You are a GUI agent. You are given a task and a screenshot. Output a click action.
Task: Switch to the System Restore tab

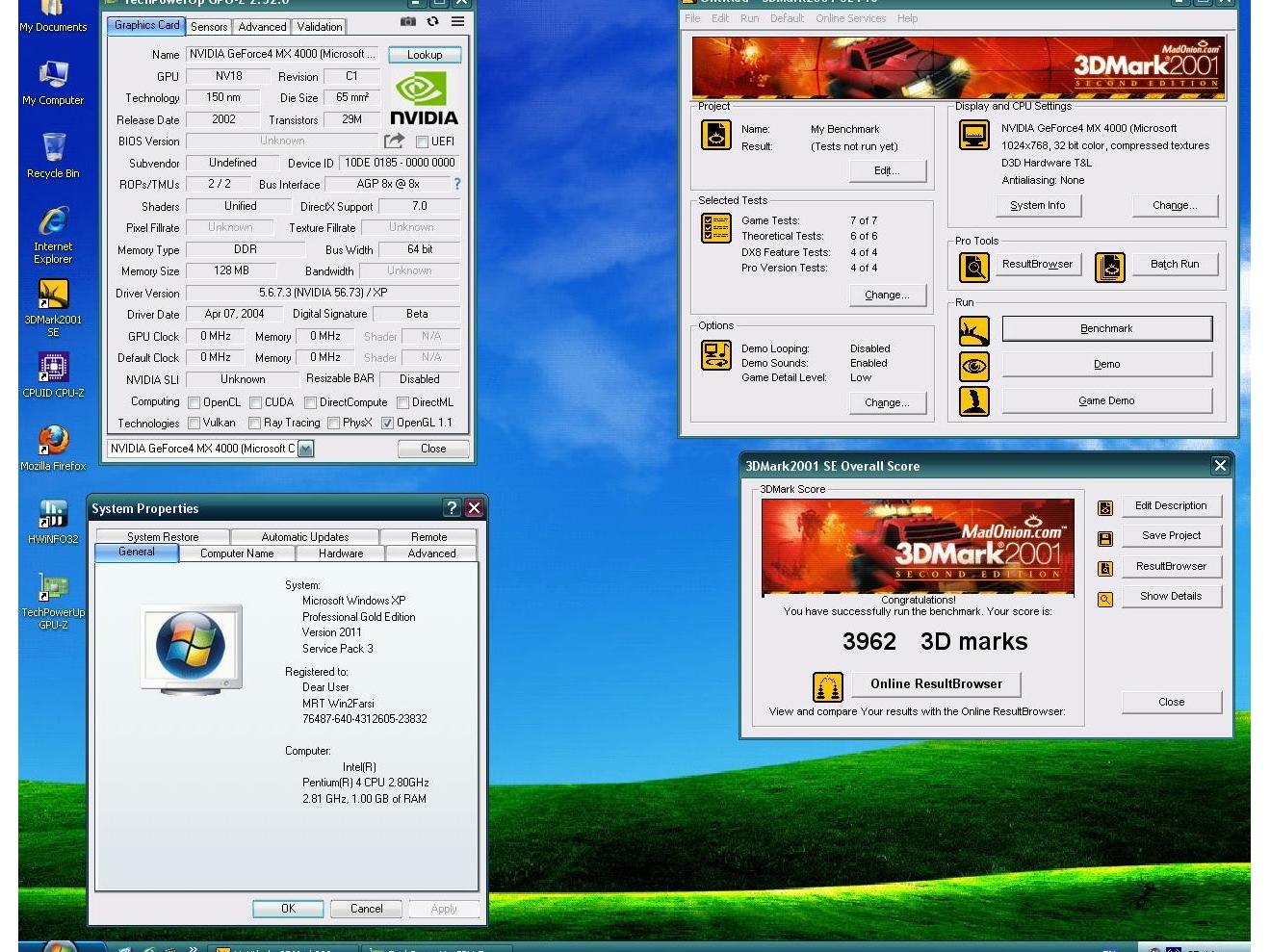coord(163,537)
